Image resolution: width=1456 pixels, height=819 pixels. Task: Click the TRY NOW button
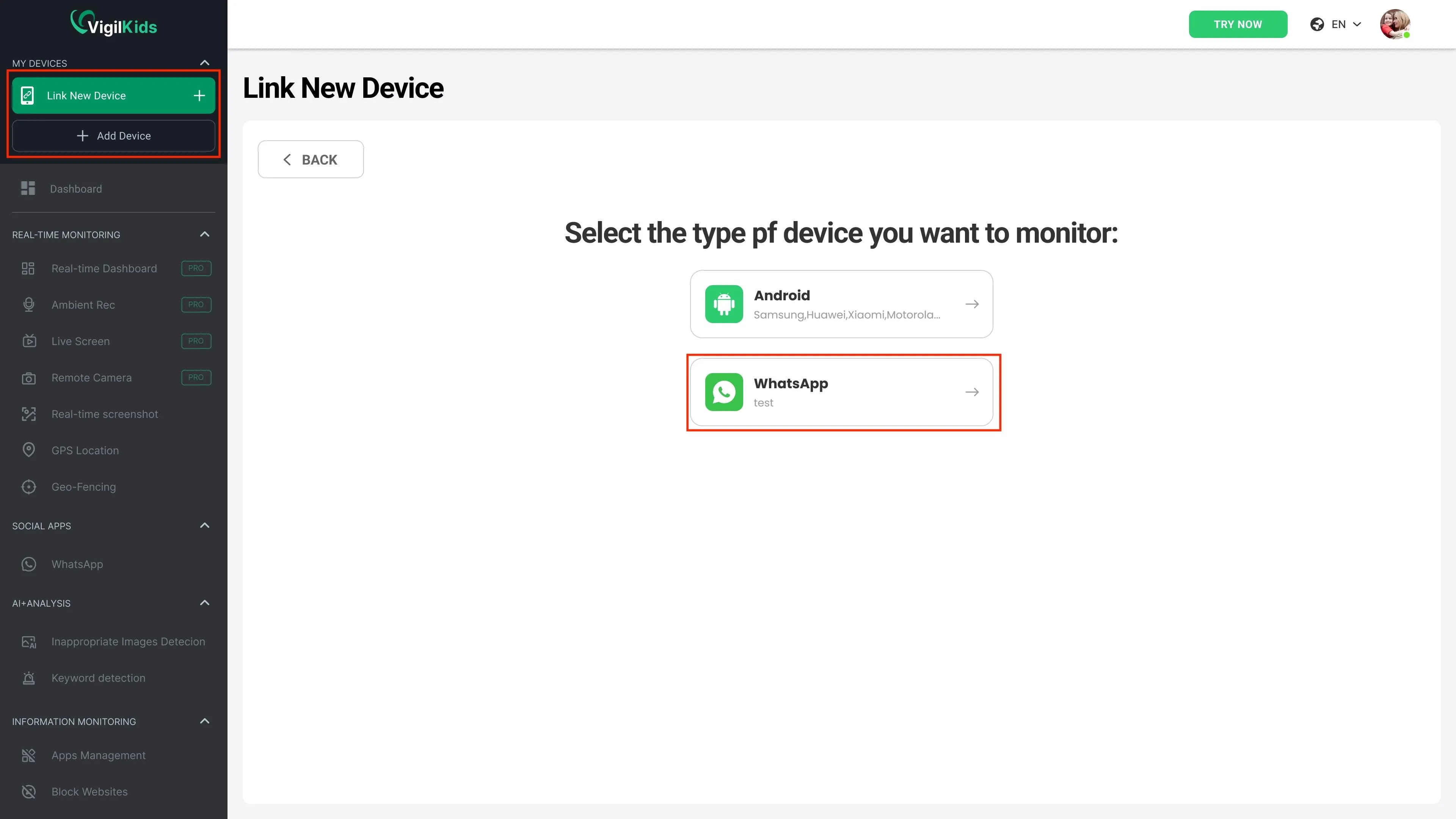click(1238, 24)
